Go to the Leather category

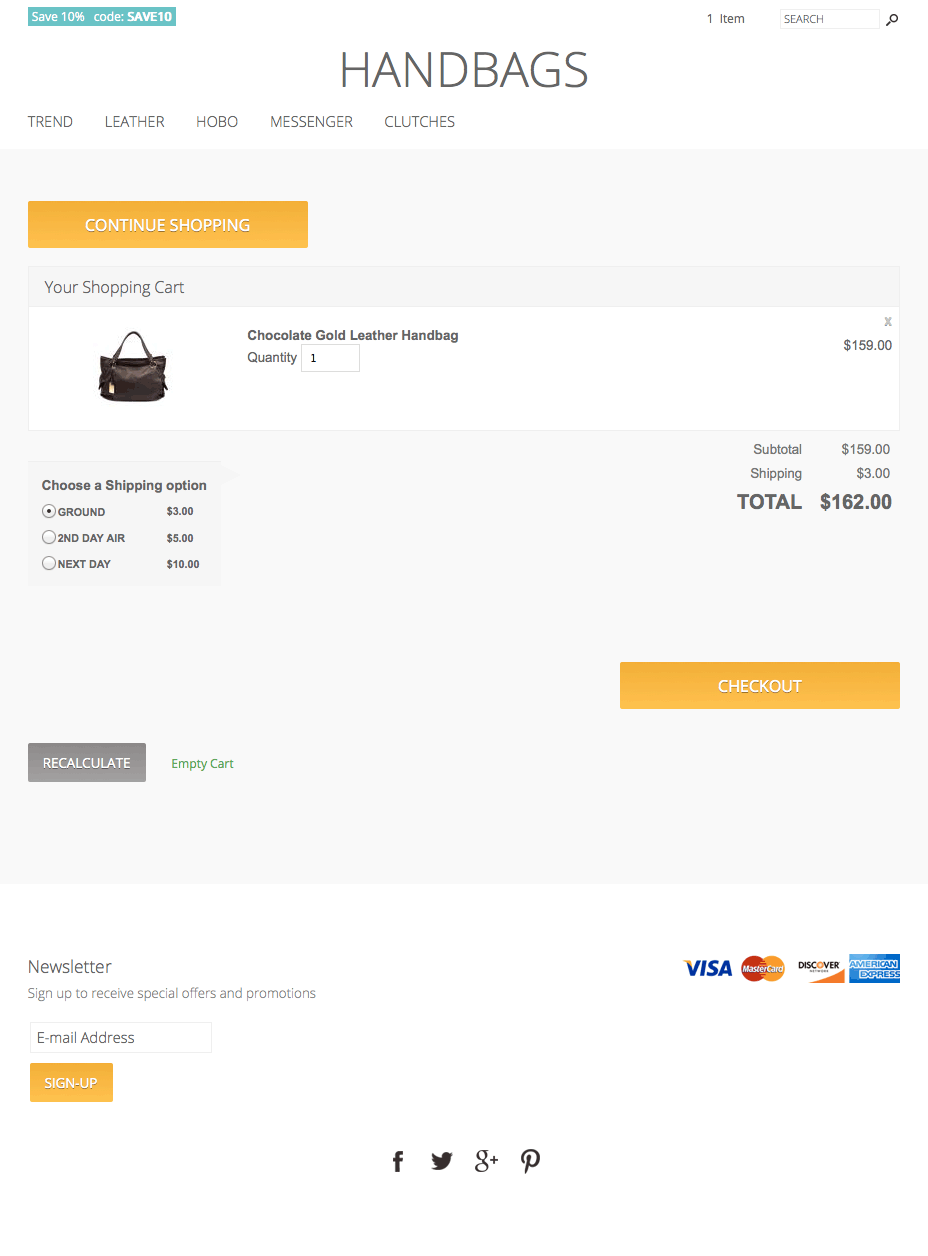(x=134, y=122)
